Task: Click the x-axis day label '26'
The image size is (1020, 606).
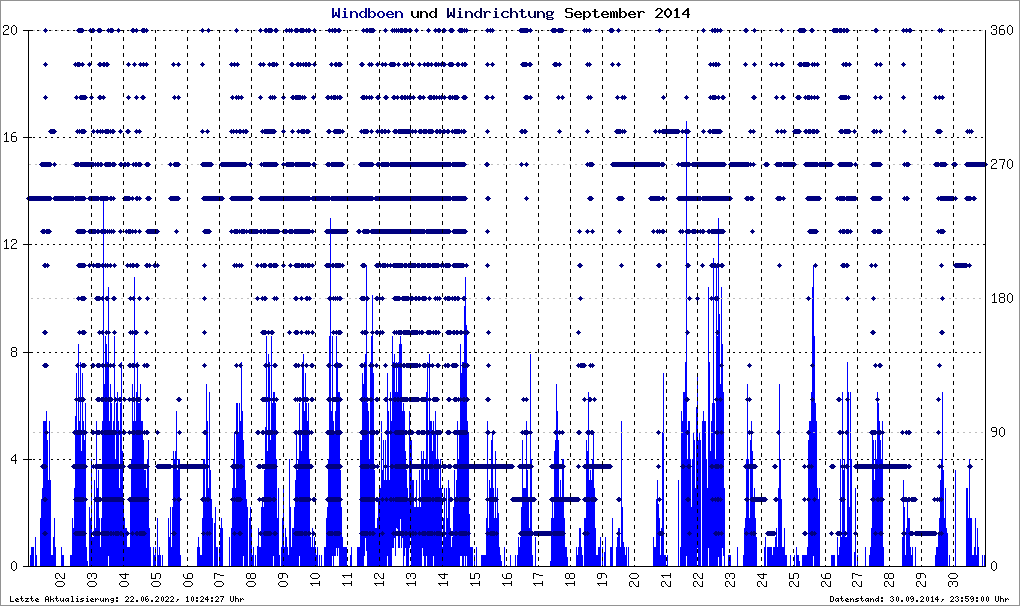Action: [x=825, y=579]
